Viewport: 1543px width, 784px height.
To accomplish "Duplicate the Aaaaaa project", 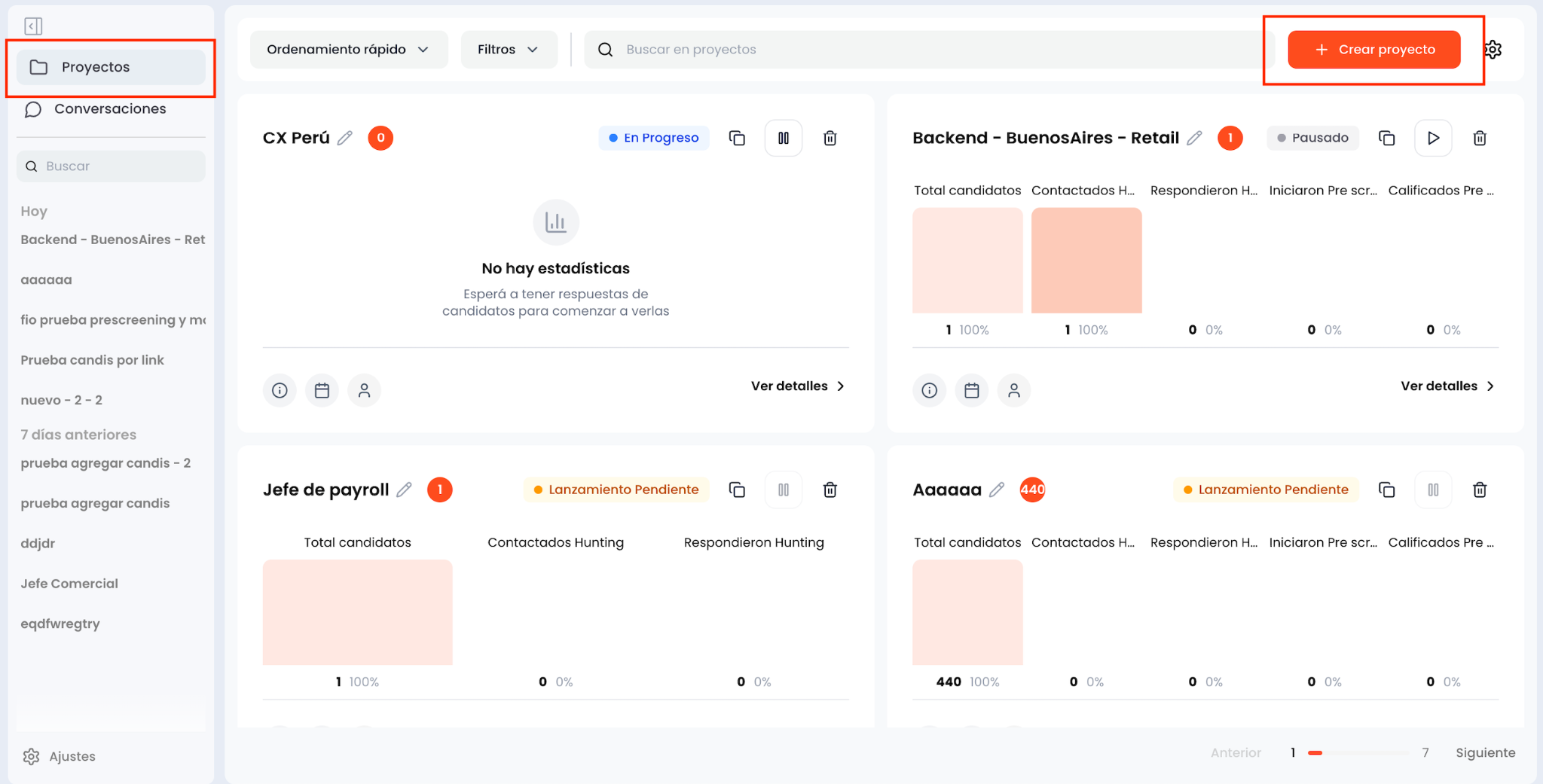I will click(1386, 490).
